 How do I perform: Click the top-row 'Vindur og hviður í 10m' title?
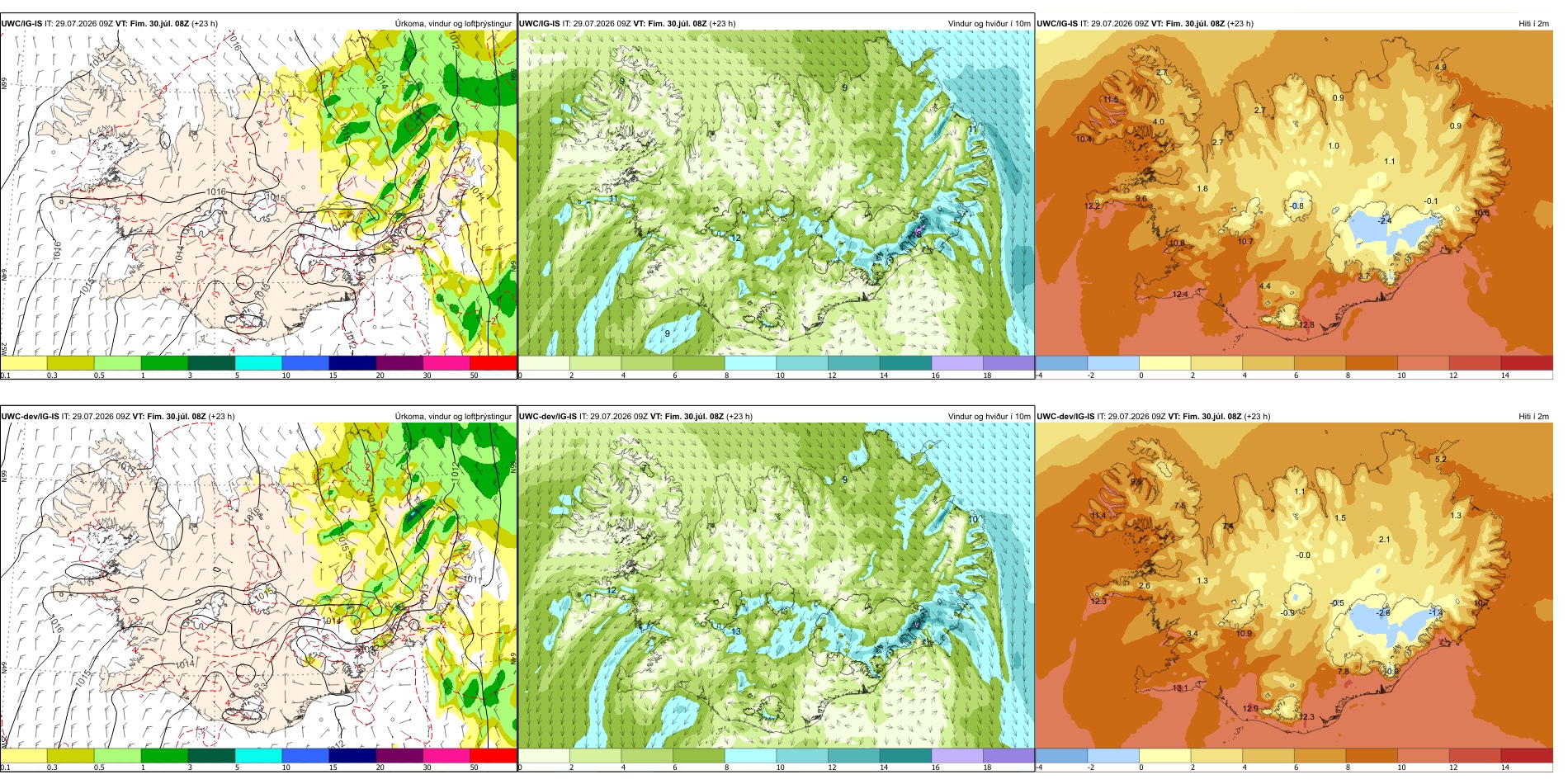(989, 24)
